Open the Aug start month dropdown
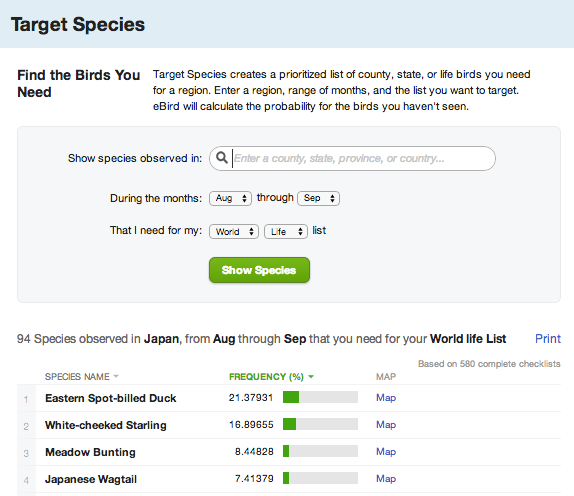 click(x=230, y=198)
